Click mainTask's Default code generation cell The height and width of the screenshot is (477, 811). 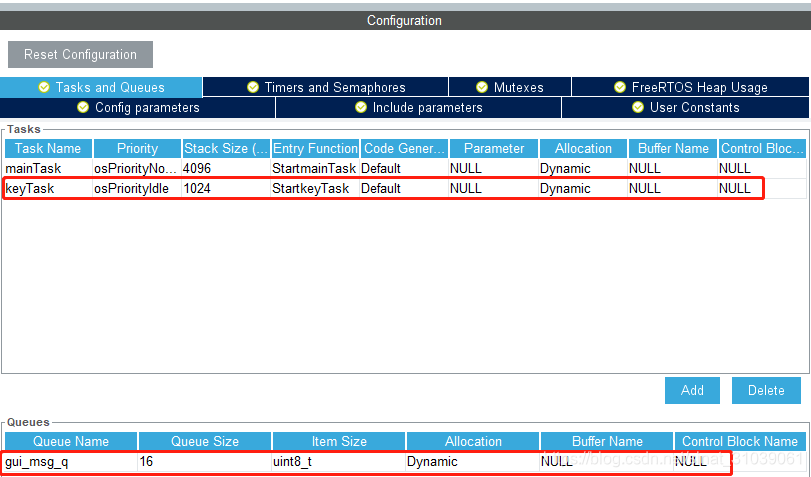click(404, 169)
